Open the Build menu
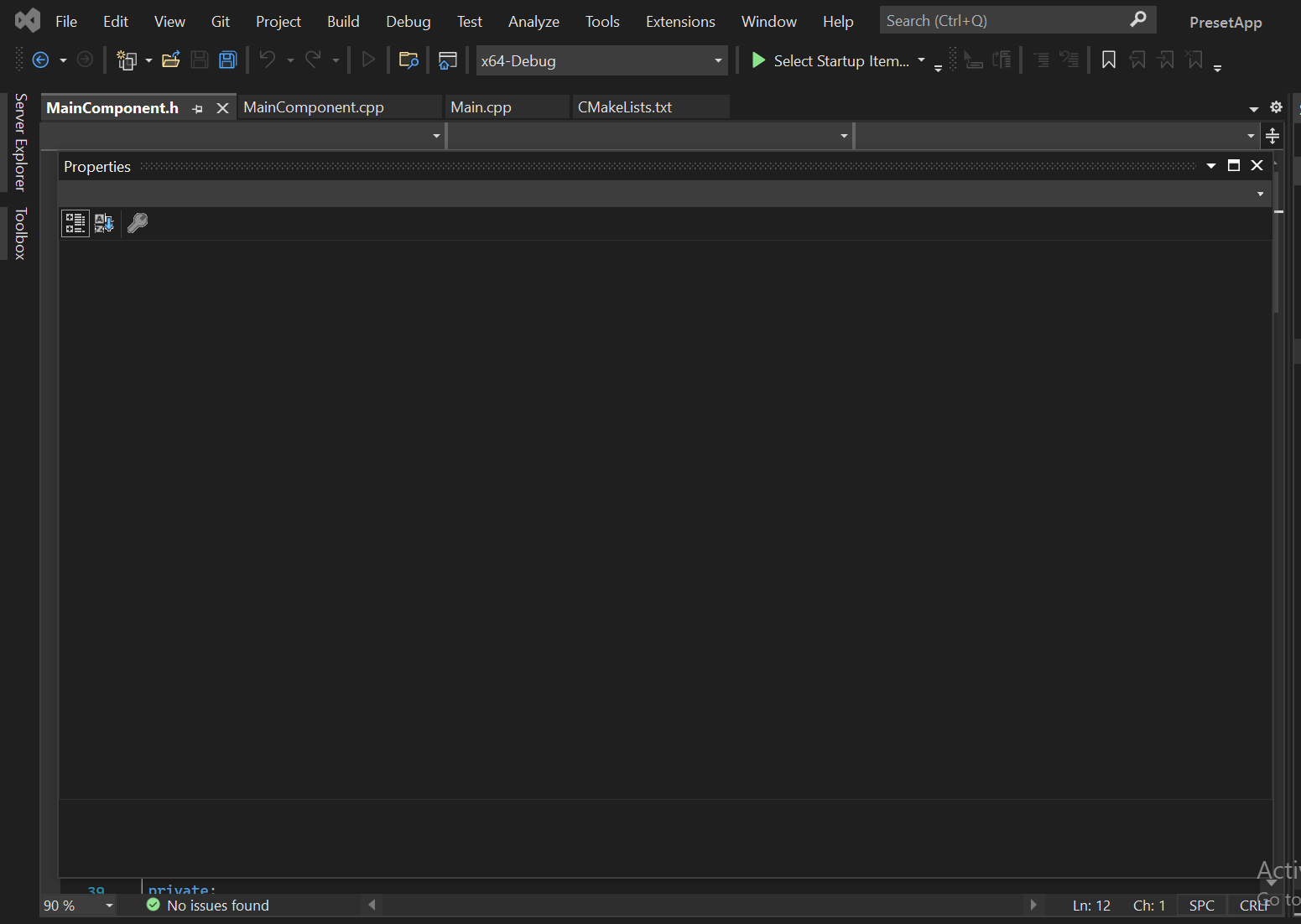 343,22
